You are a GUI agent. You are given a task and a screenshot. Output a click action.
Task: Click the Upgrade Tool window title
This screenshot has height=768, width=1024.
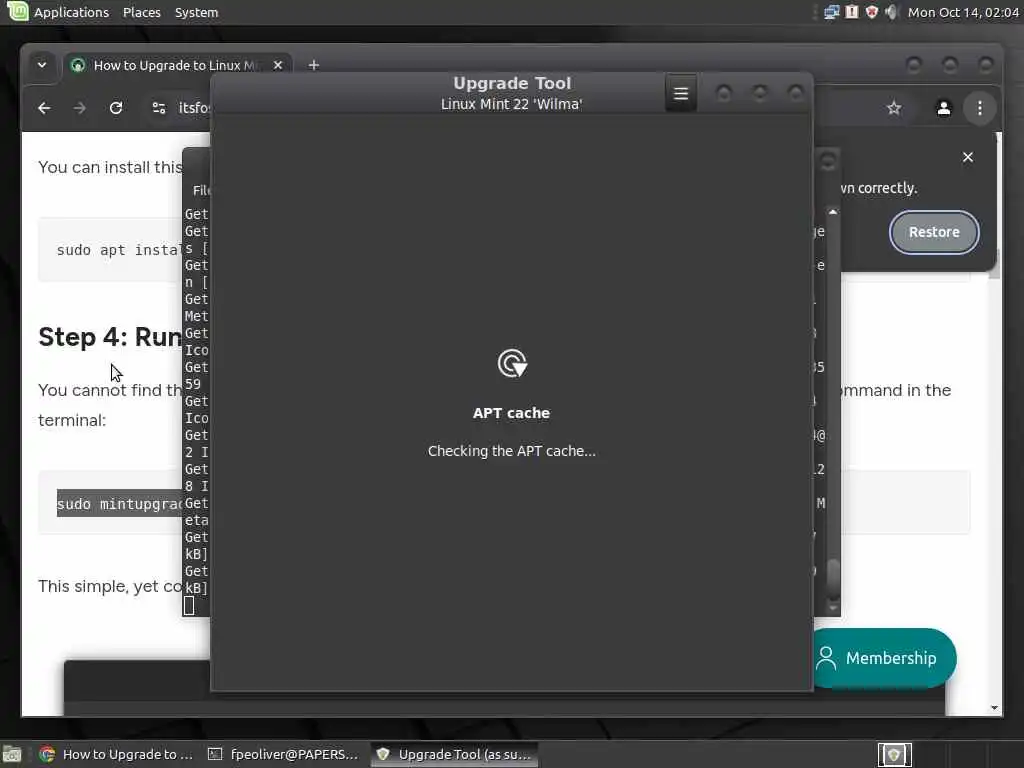(512, 84)
